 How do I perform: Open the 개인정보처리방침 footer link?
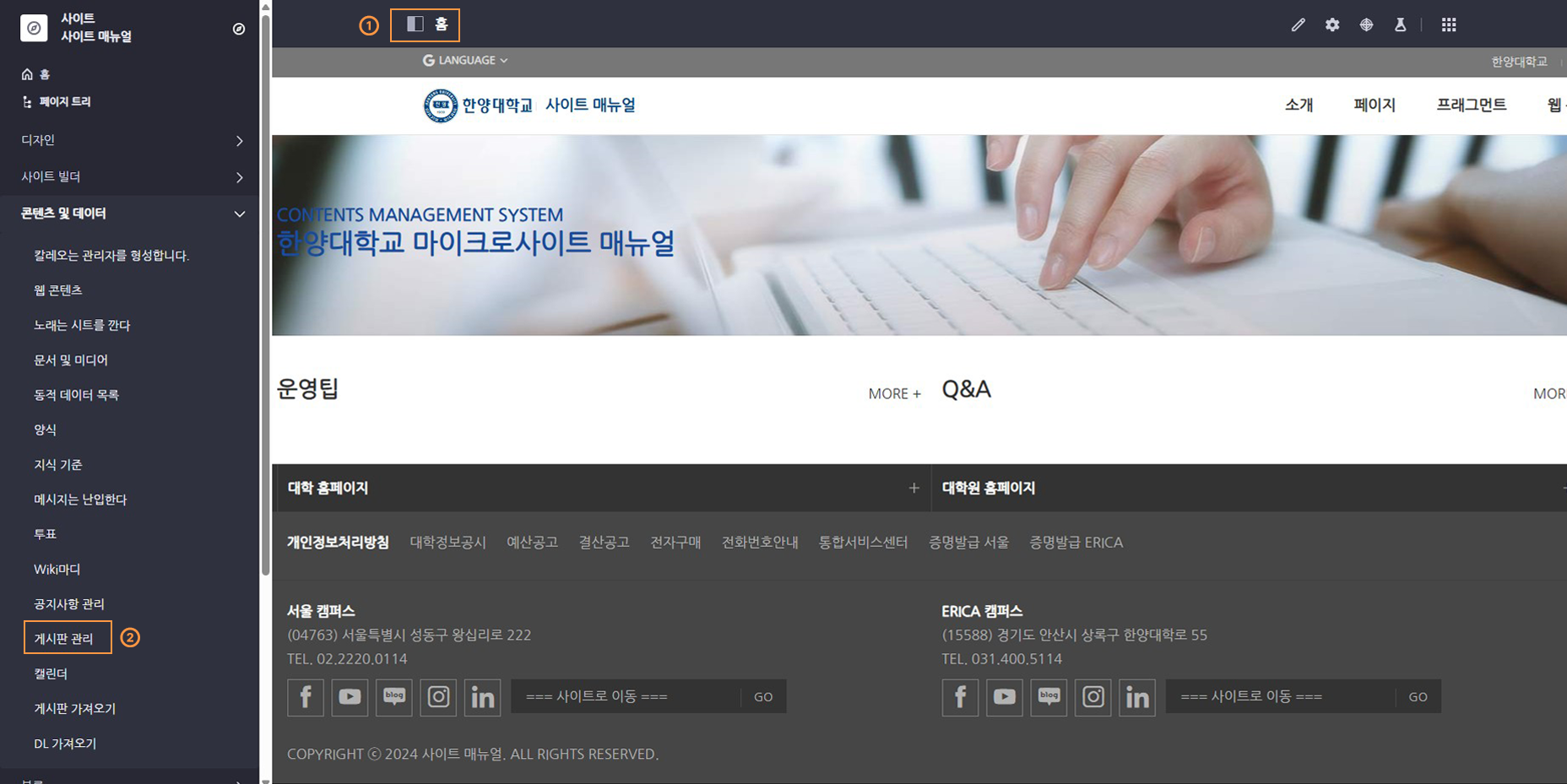point(339,543)
